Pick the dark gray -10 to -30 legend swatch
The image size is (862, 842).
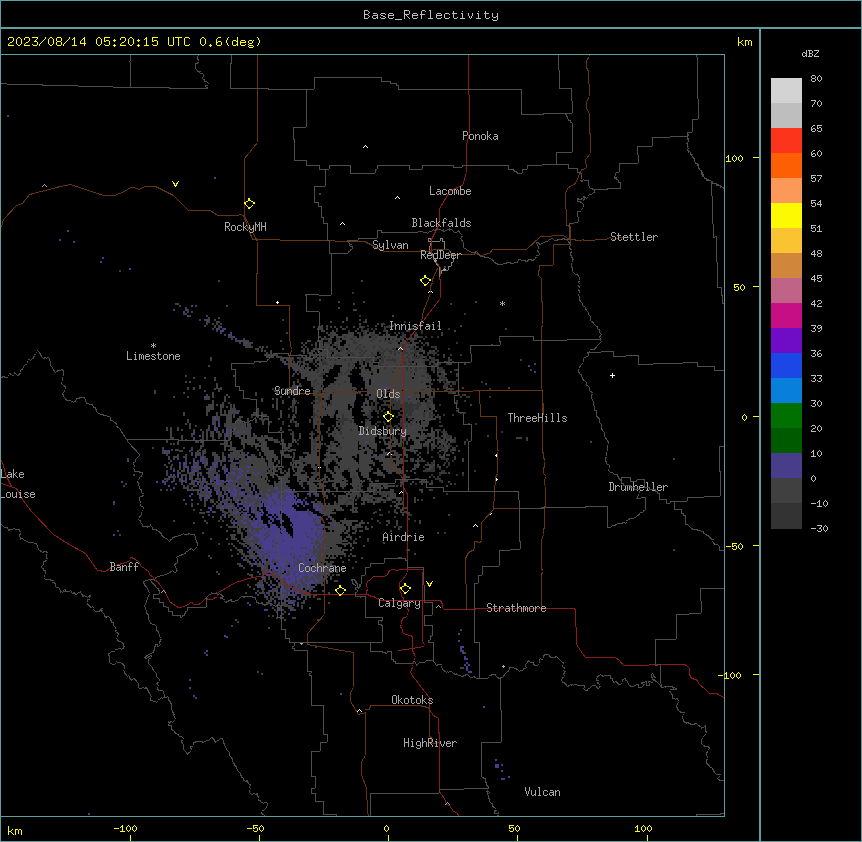(786, 516)
